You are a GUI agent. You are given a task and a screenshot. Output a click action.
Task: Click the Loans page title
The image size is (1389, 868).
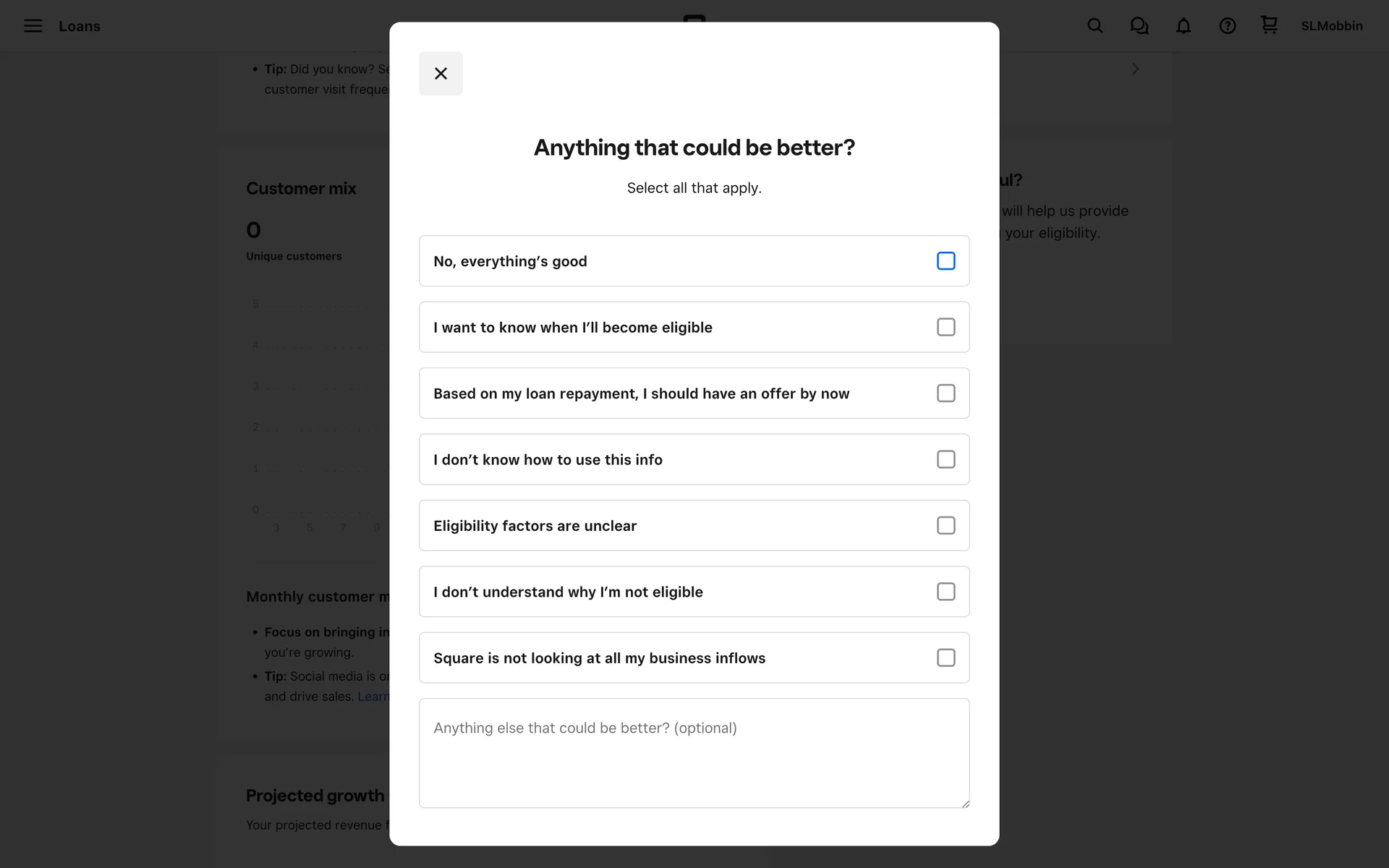click(80, 26)
